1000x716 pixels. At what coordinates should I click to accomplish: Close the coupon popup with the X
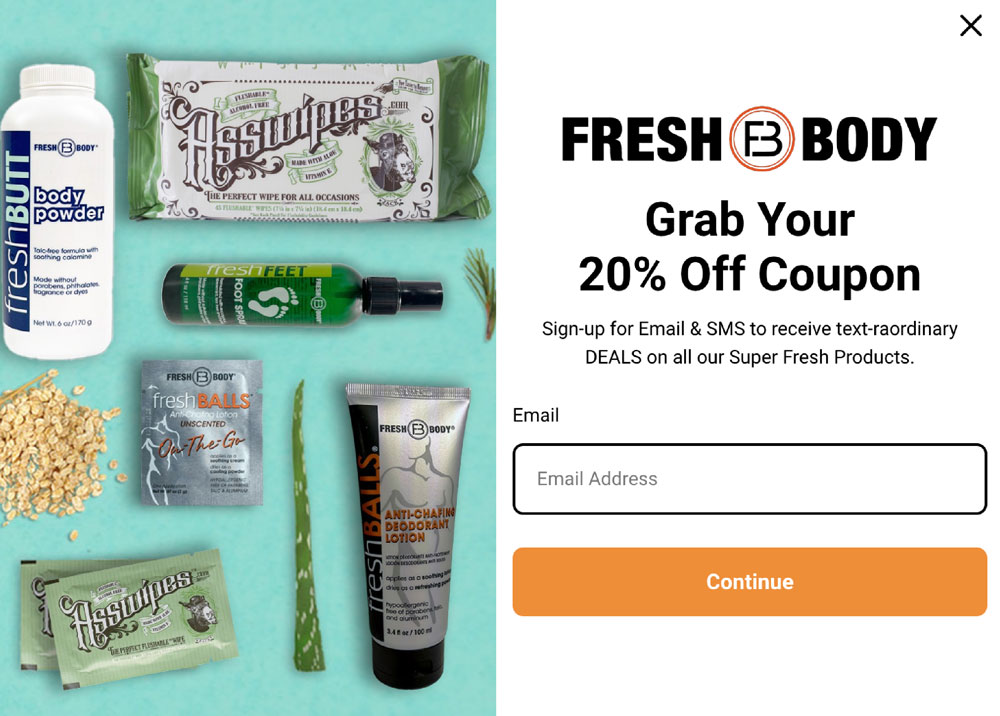click(970, 26)
